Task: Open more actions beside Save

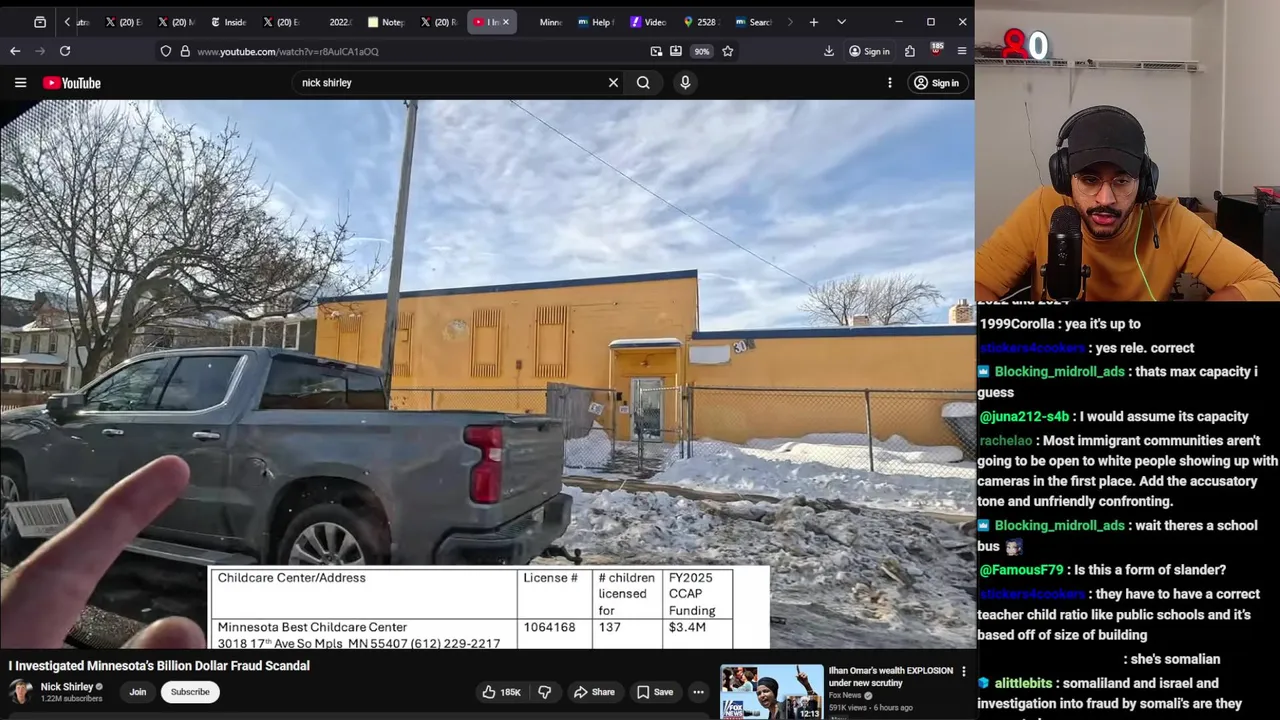Action: (698, 692)
